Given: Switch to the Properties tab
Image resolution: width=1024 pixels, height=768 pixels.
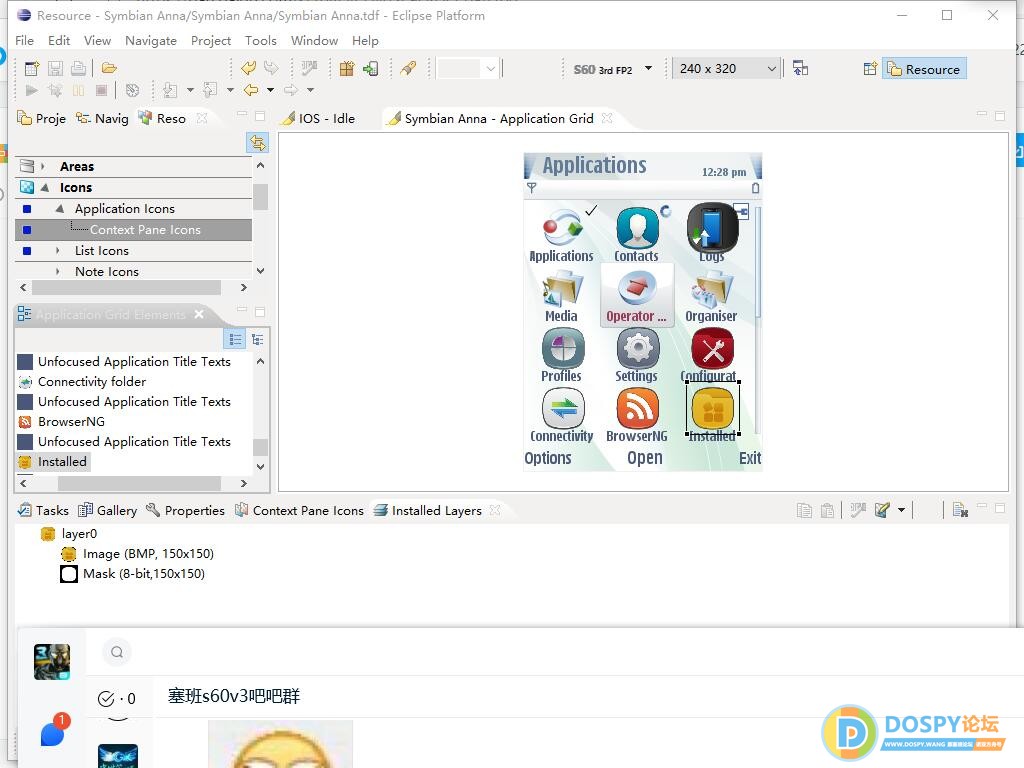Looking at the screenshot, I should point(186,511).
